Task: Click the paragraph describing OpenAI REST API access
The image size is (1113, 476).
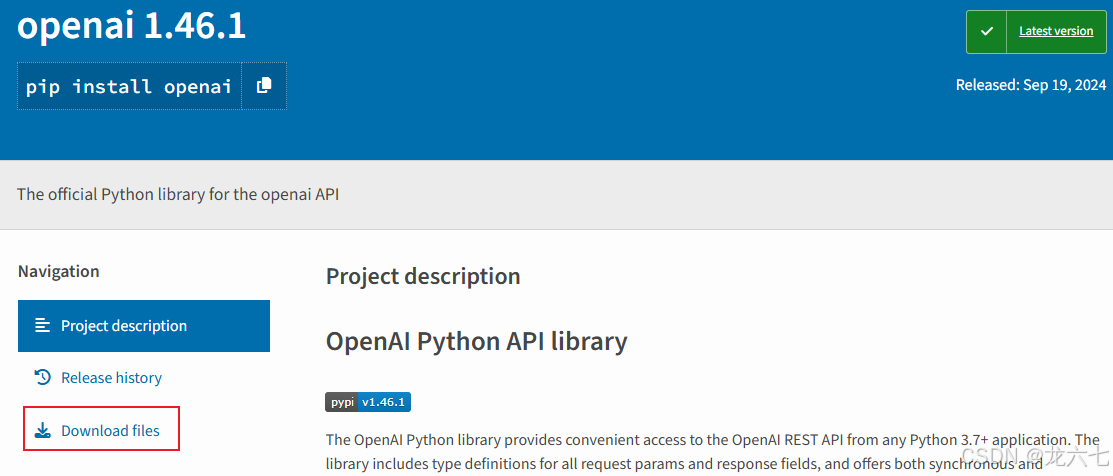Action: 713,451
